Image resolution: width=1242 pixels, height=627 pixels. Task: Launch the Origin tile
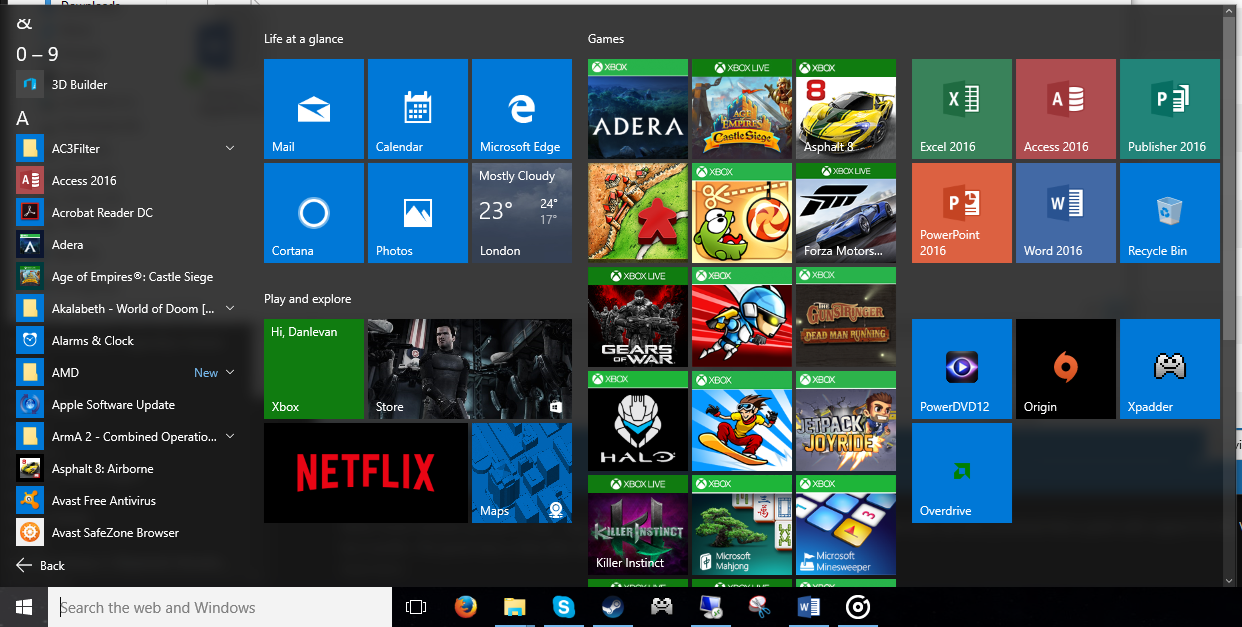(x=1066, y=369)
